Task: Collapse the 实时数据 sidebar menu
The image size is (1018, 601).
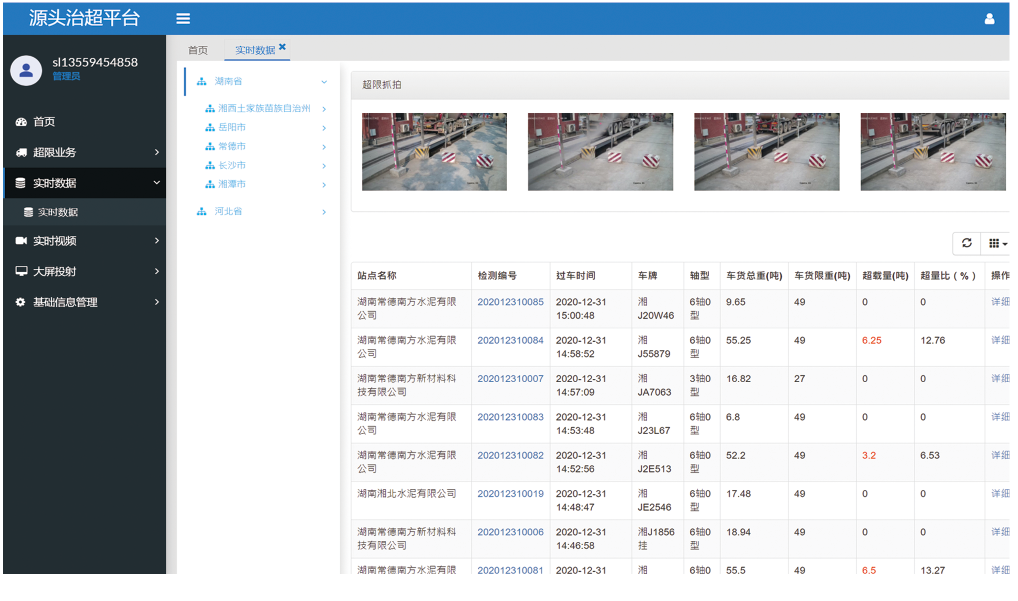Action: tap(156, 183)
